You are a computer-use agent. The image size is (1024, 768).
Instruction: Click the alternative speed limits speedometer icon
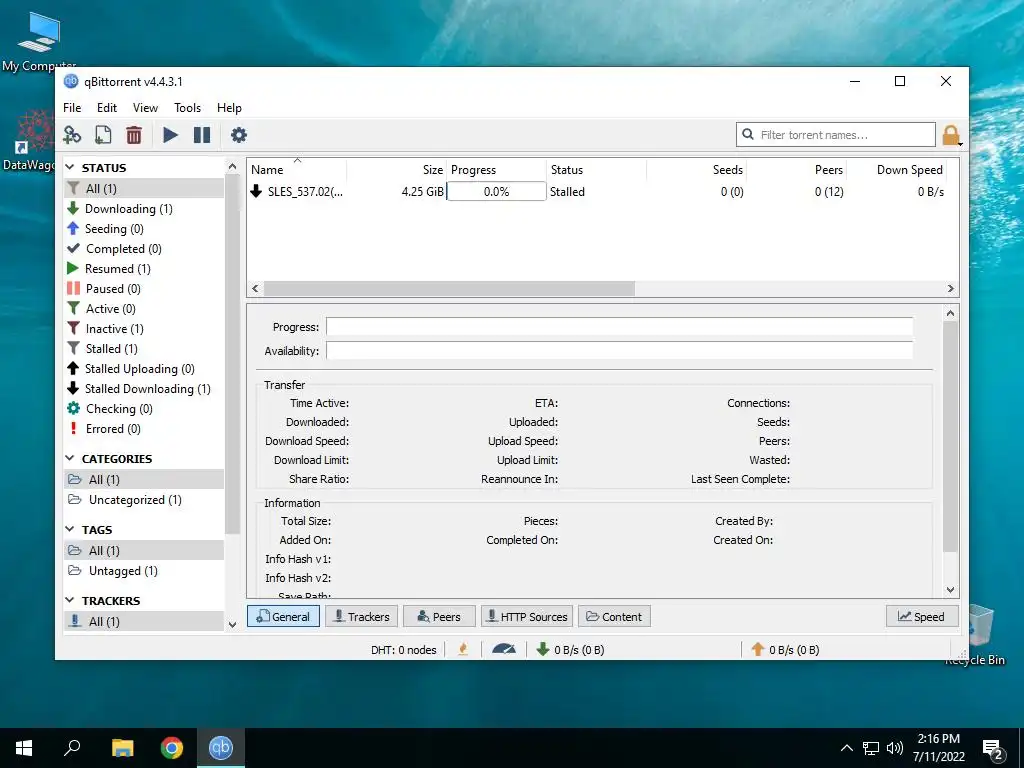[x=504, y=650]
